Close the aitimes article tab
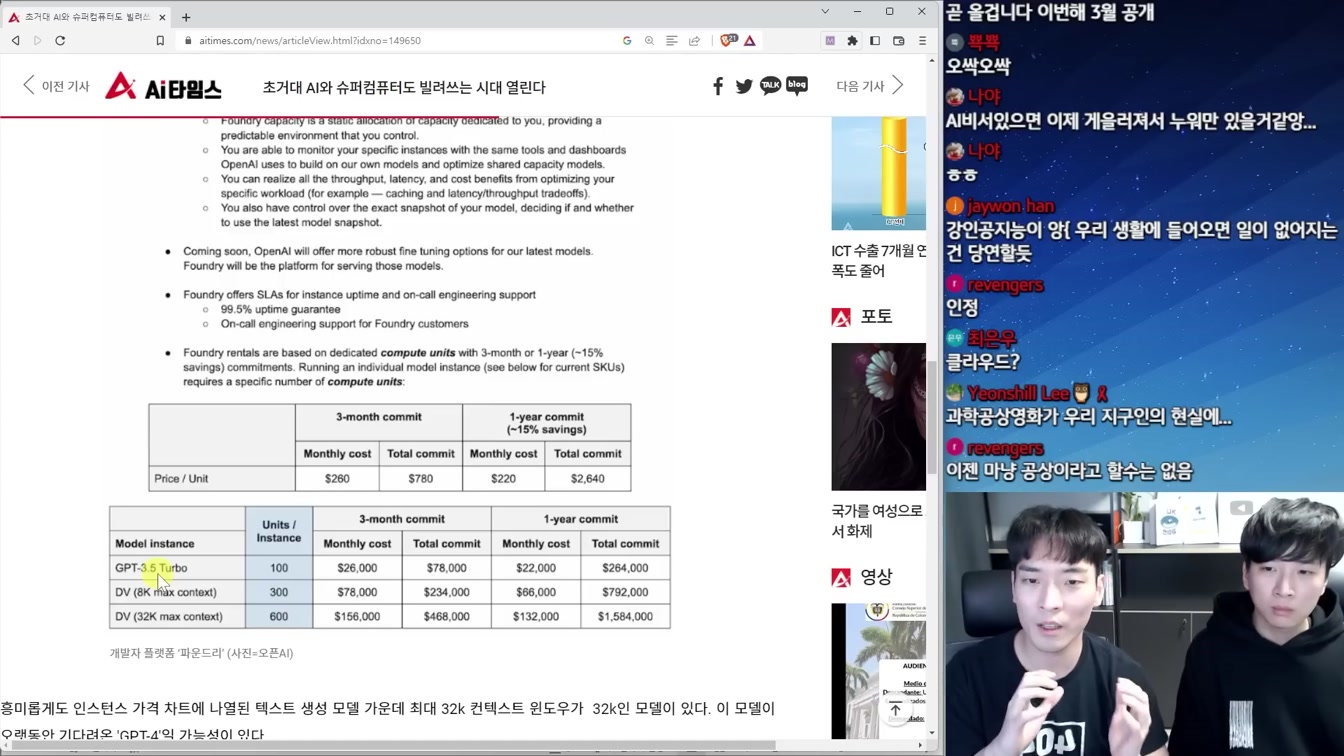This screenshot has width=1344, height=756. [x=162, y=17]
